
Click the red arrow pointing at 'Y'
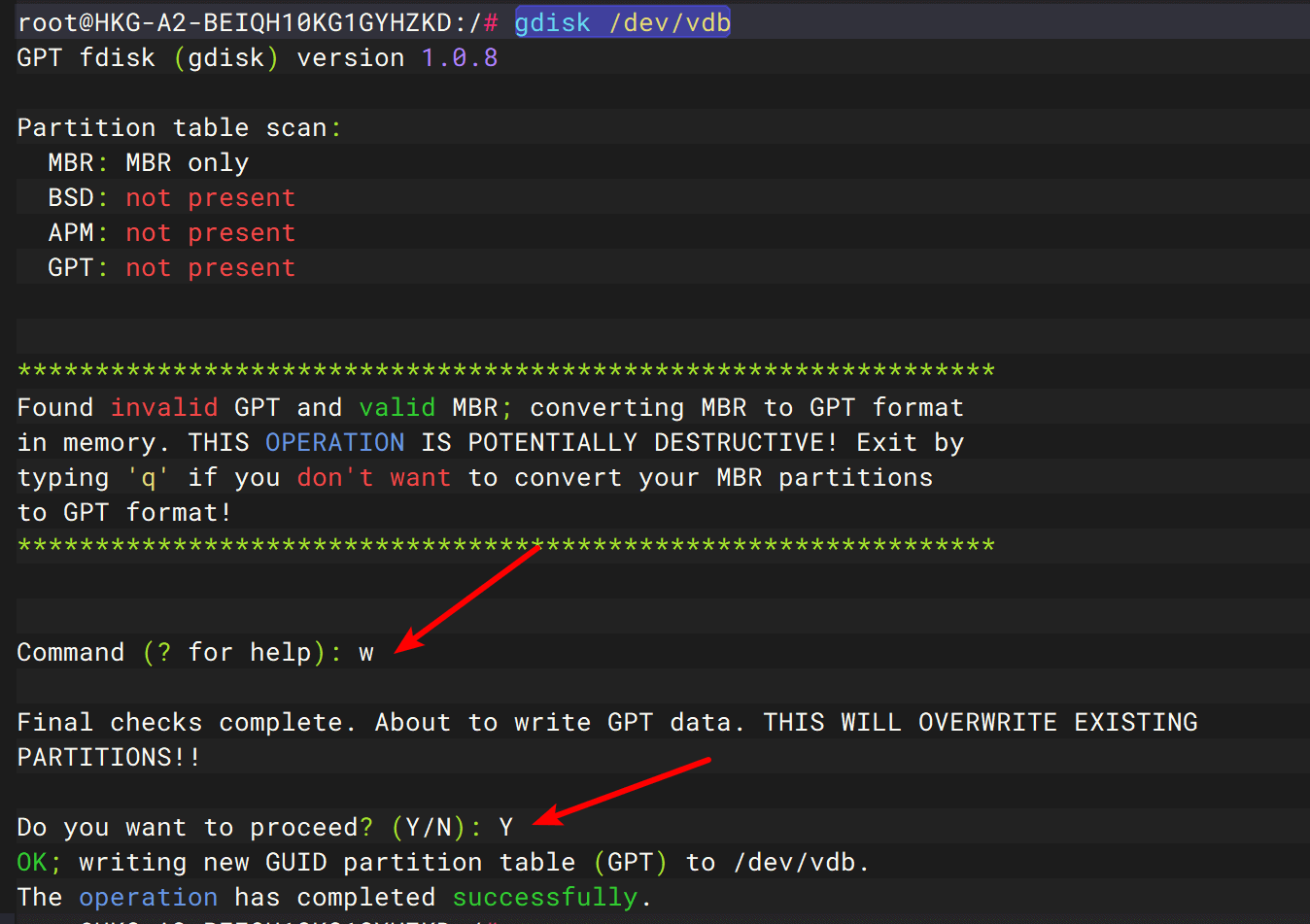tap(622, 792)
